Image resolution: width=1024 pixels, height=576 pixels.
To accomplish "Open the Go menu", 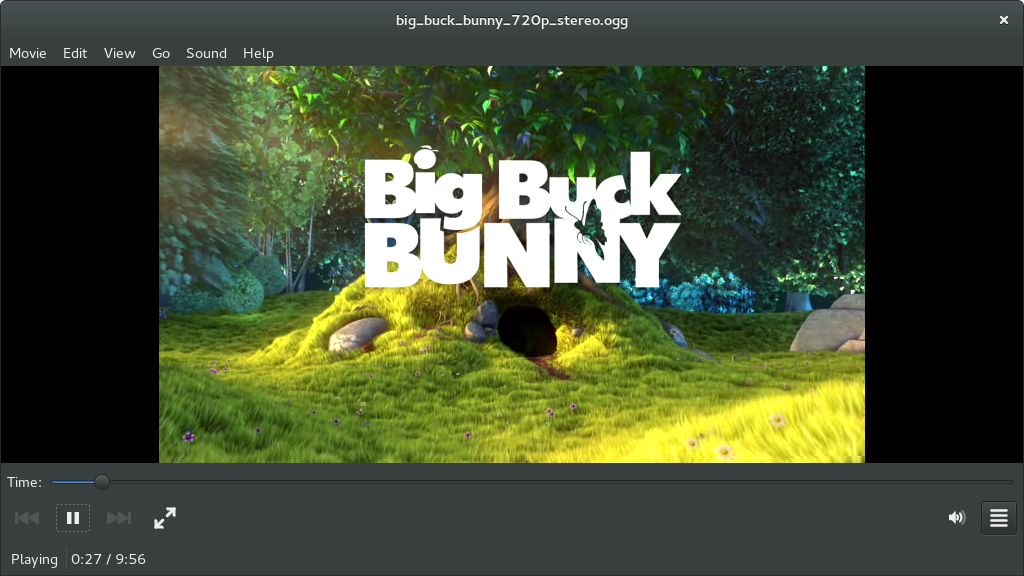I will pyautogui.click(x=161, y=54).
